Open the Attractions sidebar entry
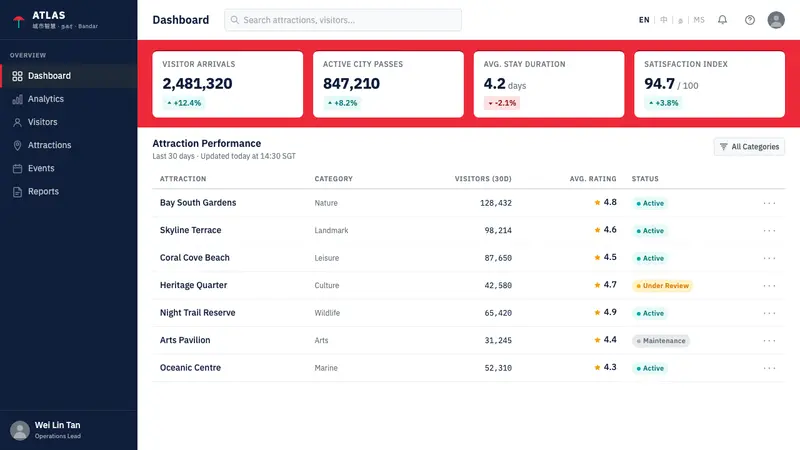 pyautogui.click(x=68, y=145)
